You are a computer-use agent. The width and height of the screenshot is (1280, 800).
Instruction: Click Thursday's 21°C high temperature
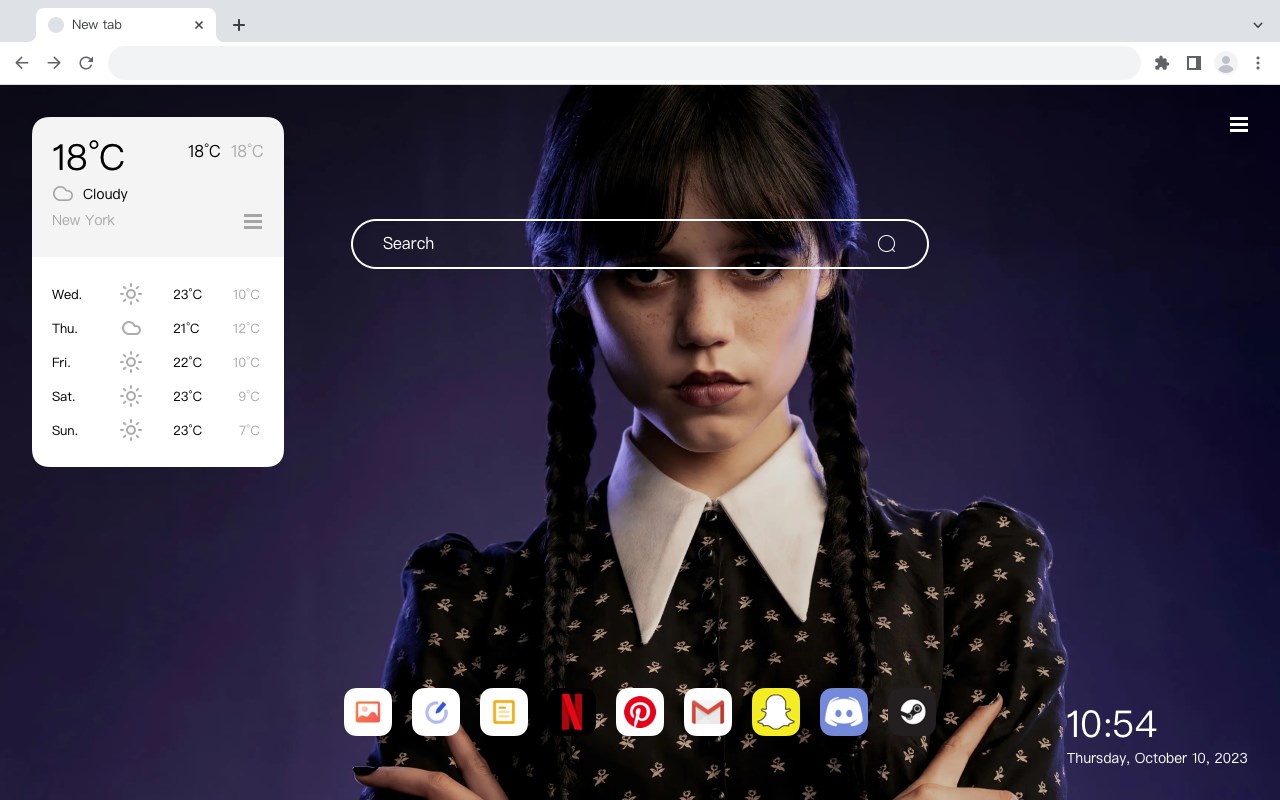187,328
